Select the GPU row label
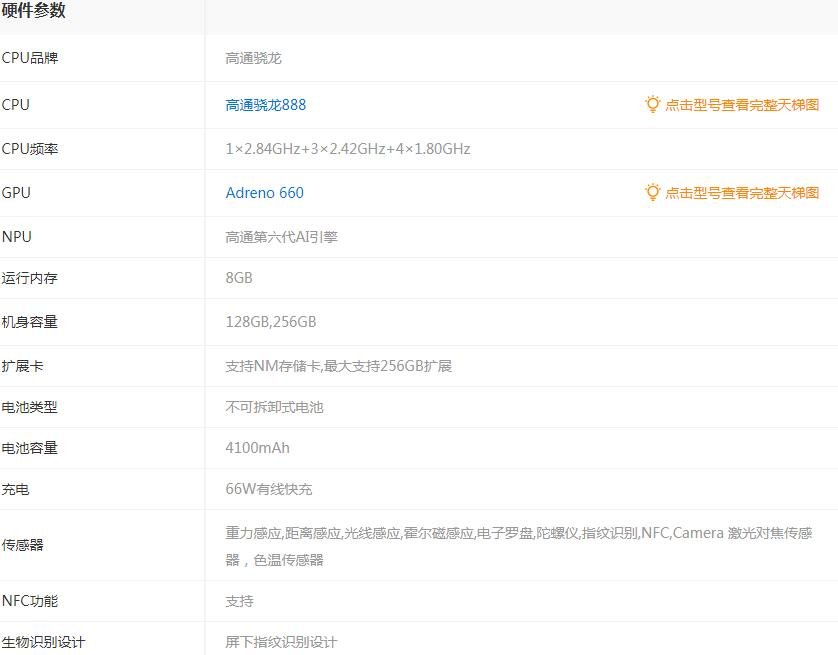Image resolution: width=838 pixels, height=655 pixels. [16, 192]
